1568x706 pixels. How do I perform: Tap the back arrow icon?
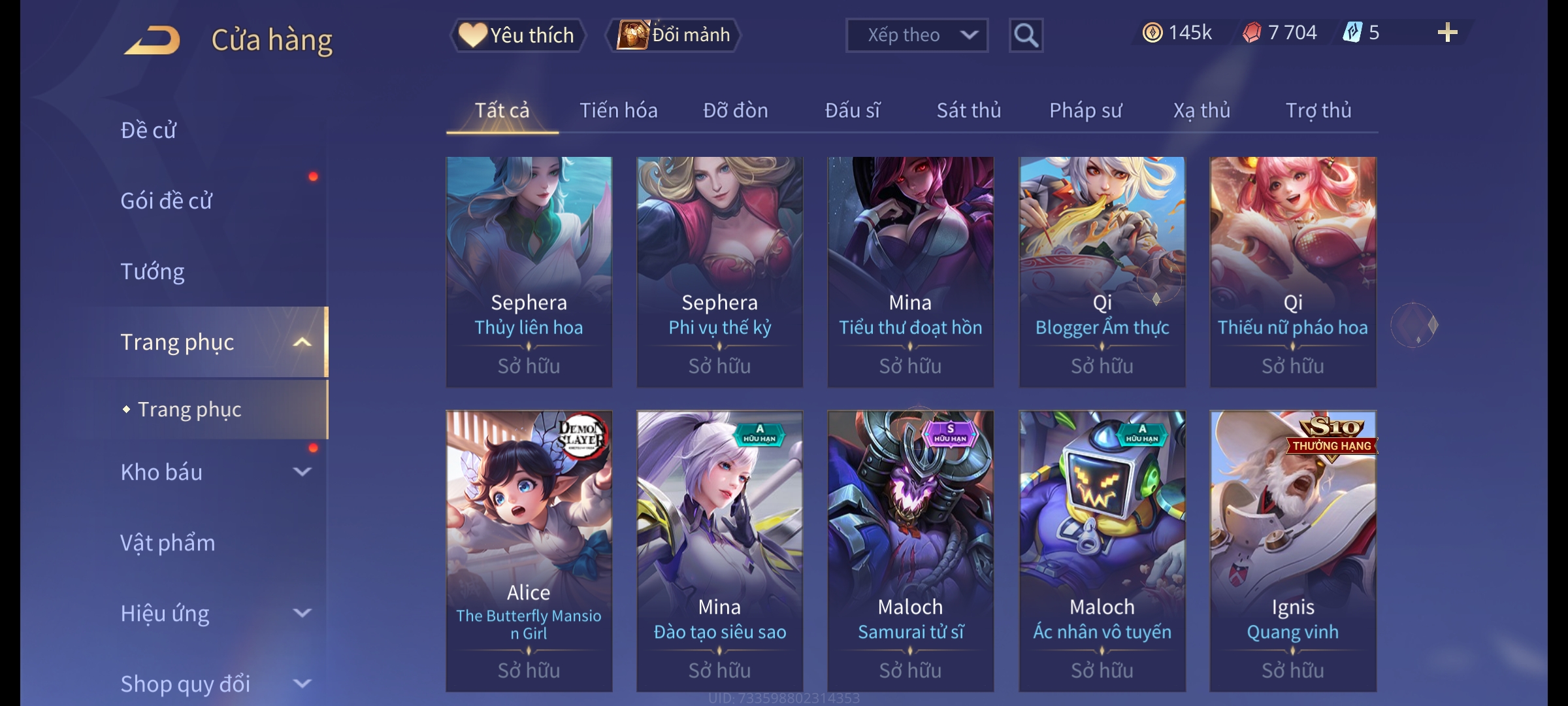pos(152,39)
